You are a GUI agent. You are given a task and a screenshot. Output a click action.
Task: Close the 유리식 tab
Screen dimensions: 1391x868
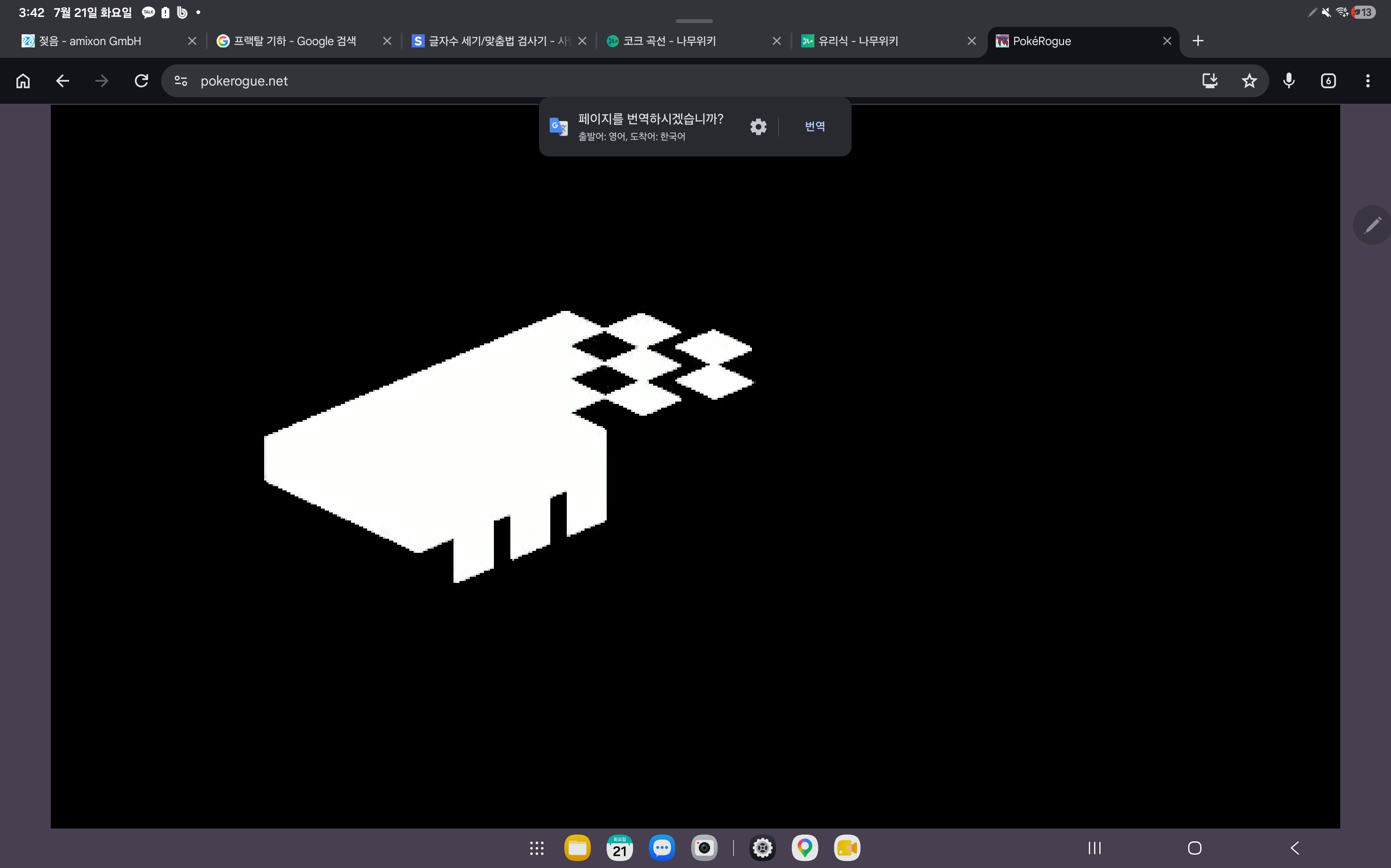pyautogui.click(x=972, y=41)
